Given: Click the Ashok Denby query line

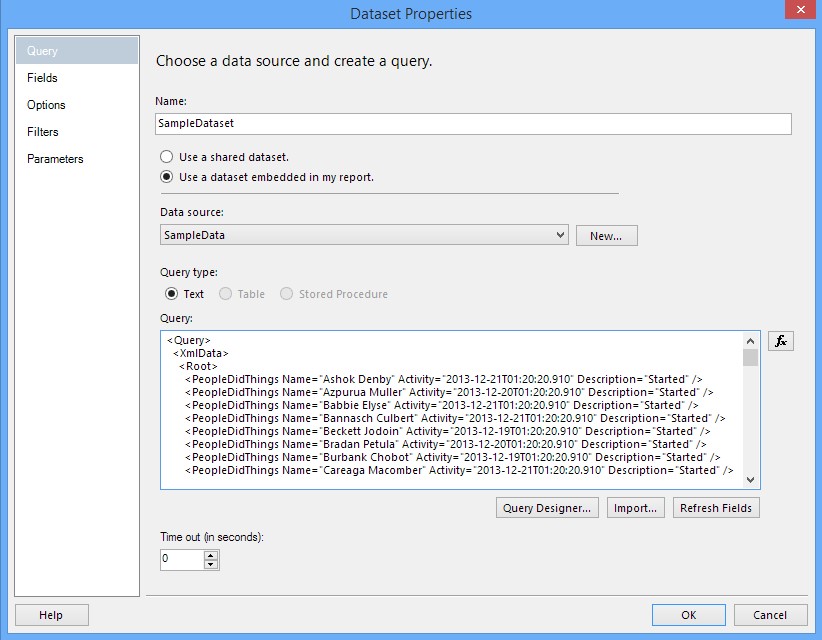Looking at the screenshot, I should pyautogui.click(x=444, y=379).
